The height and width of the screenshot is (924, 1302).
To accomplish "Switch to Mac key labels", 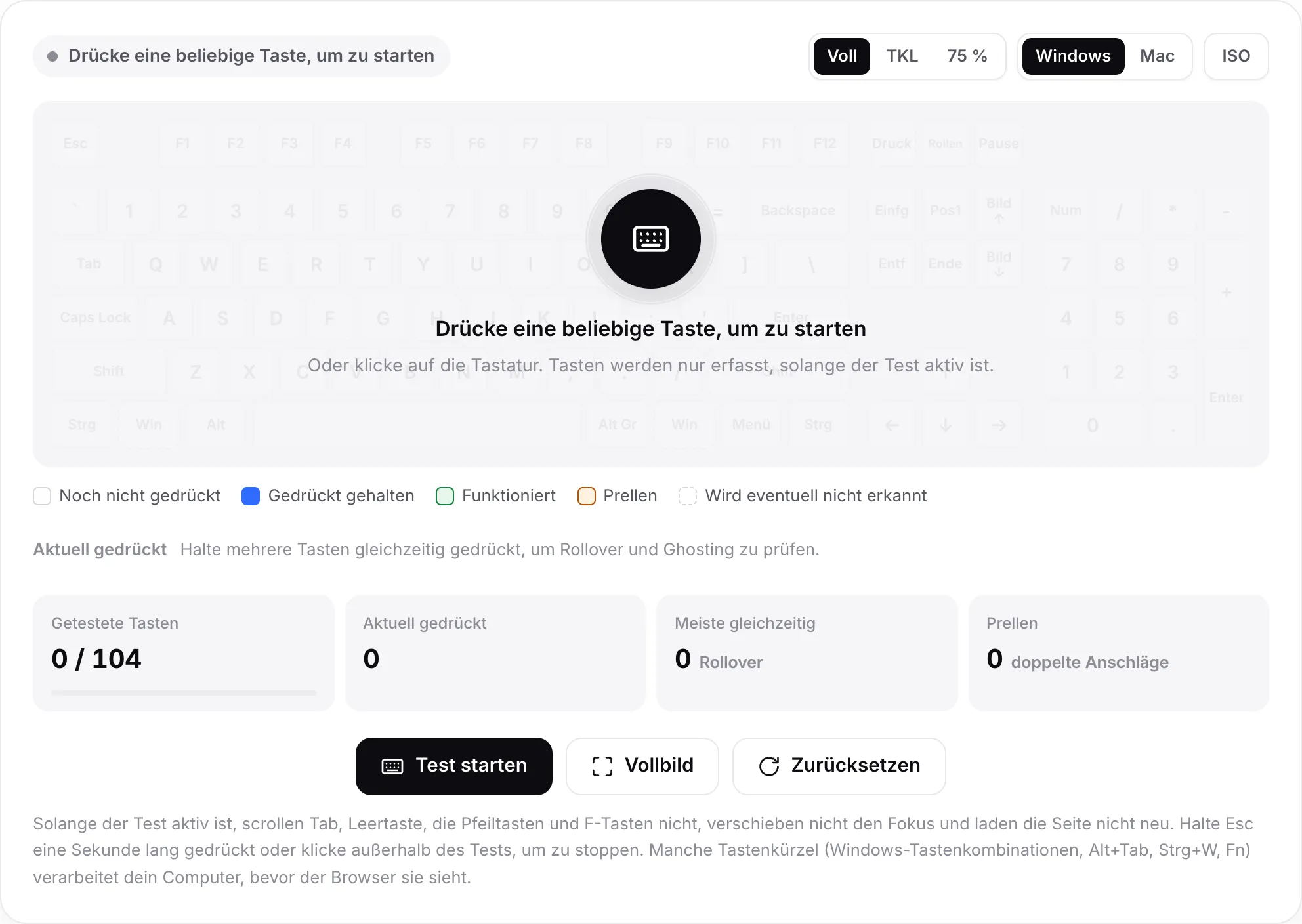I will click(1157, 56).
